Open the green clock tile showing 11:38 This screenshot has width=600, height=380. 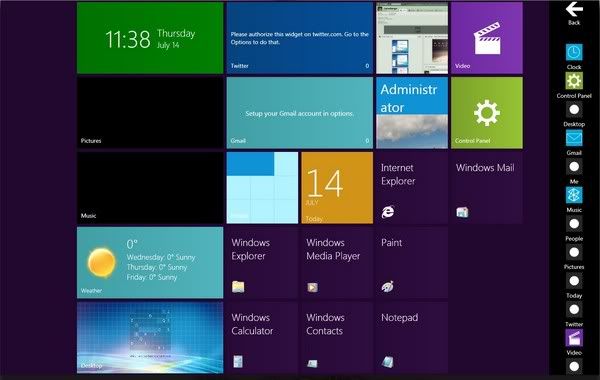coord(150,38)
